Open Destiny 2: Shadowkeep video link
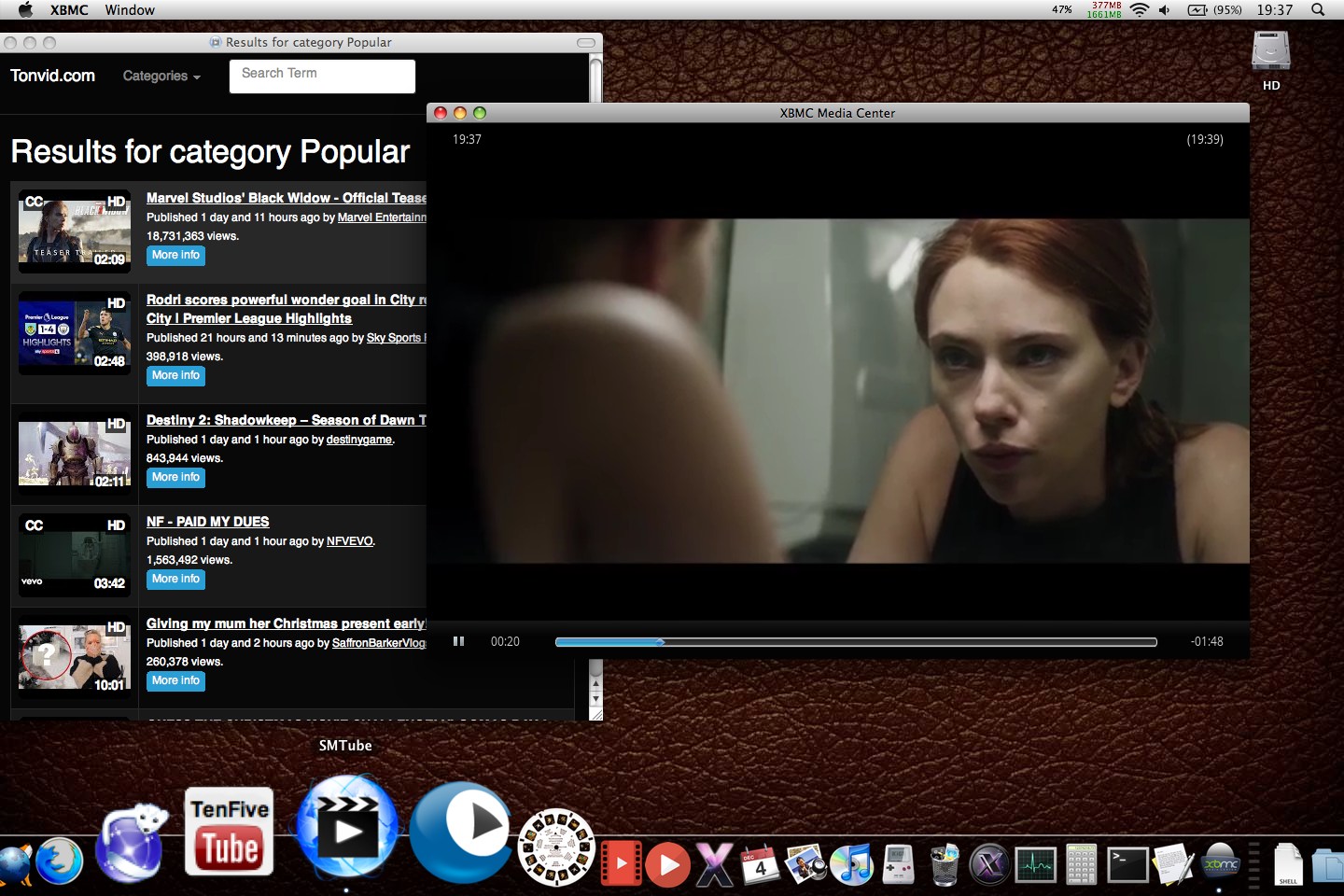Screen dimensions: 1344x896 click(287, 420)
